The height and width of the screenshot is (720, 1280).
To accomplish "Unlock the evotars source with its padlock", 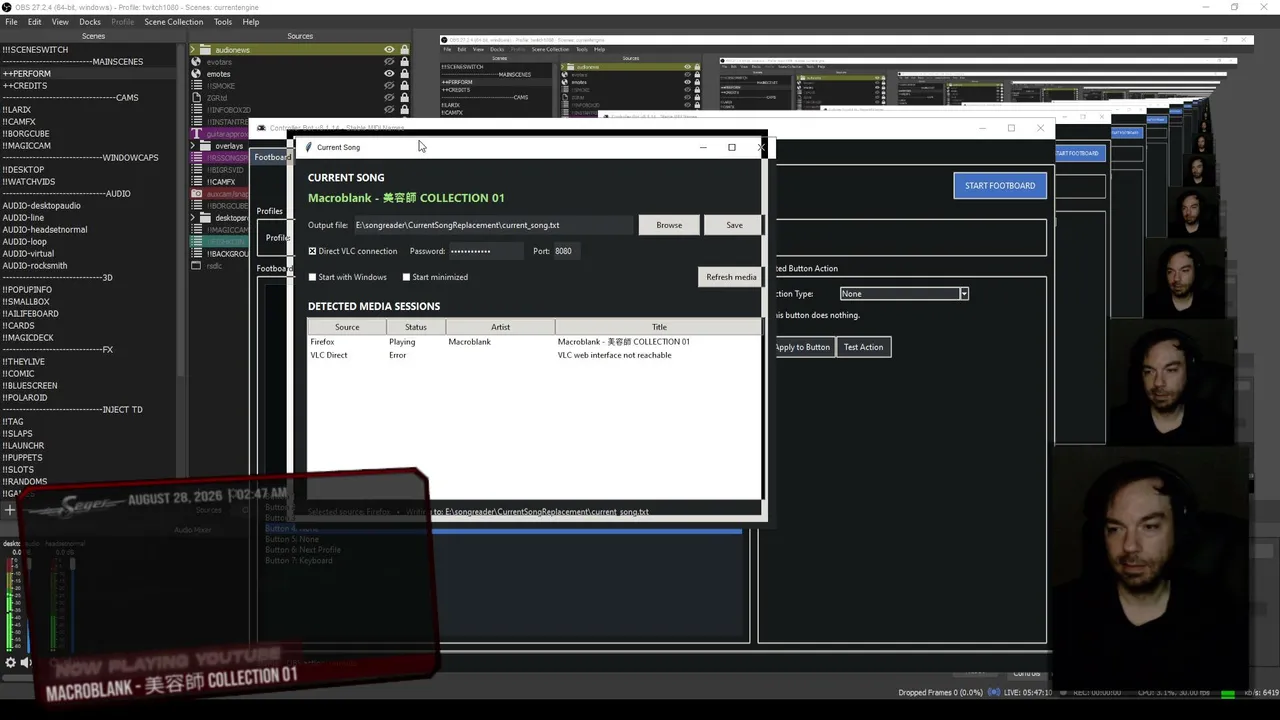I will pos(404,62).
